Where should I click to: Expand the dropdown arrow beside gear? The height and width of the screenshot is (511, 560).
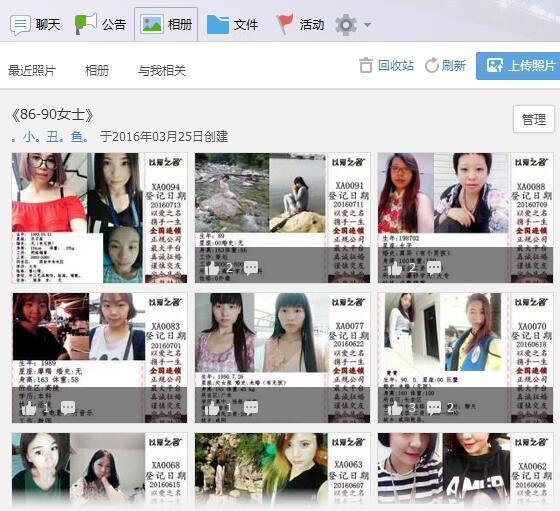point(367,25)
